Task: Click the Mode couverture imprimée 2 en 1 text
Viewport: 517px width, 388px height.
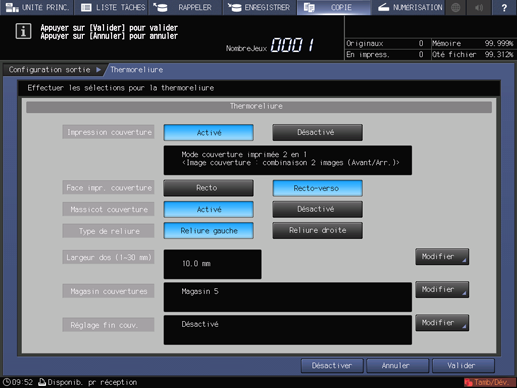Action: 244,154
